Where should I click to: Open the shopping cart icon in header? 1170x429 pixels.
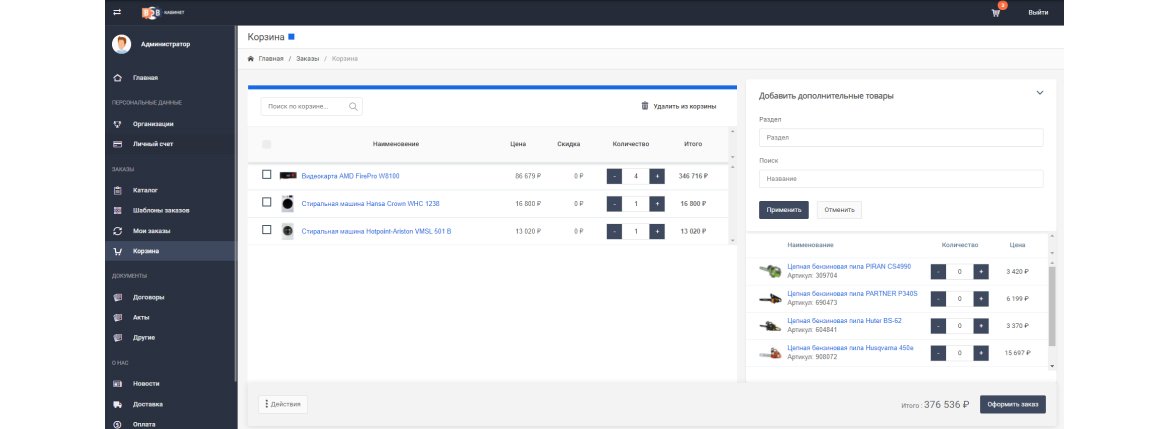[996, 13]
